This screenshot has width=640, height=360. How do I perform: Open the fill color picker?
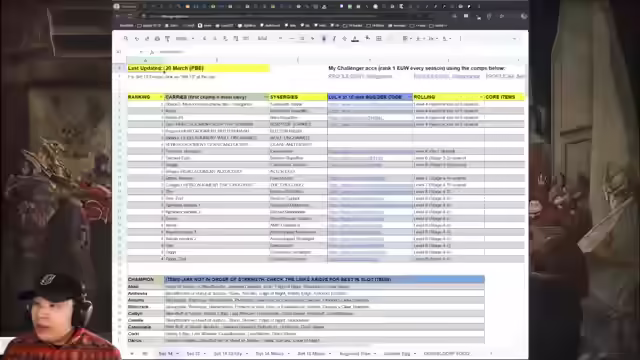click(x=368, y=38)
